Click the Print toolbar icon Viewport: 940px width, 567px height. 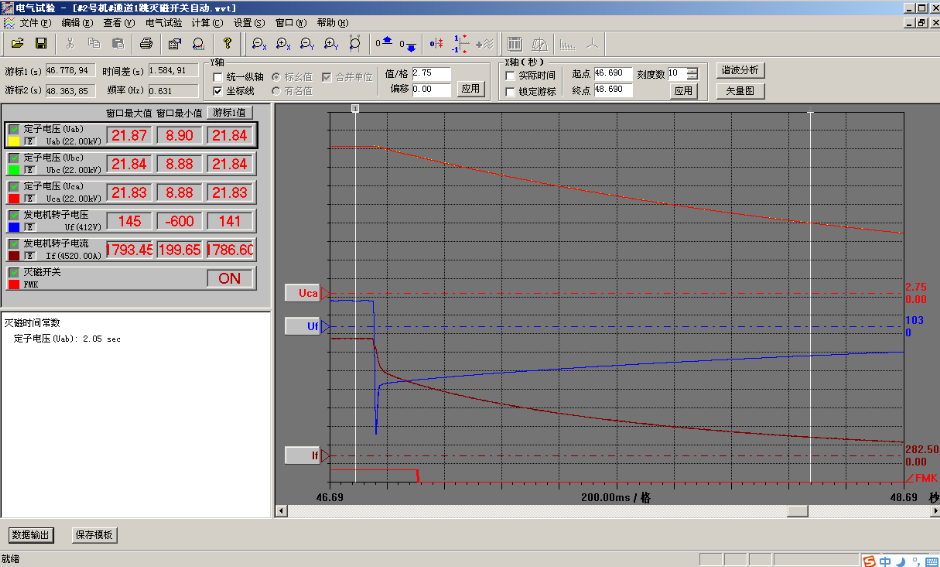[x=146, y=43]
